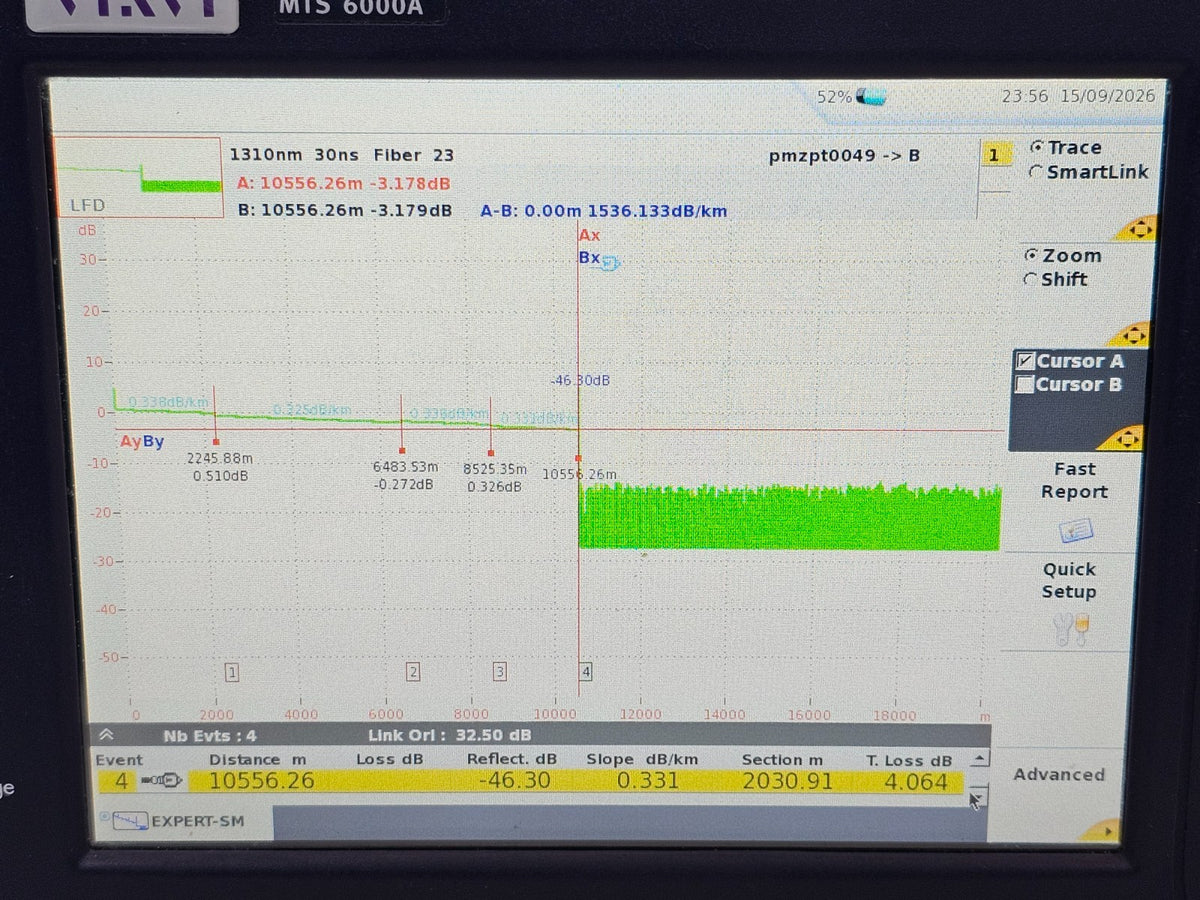Click the -46.30dB reflectance label on trace
Image resolution: width=1200 pixels, height=900 pixels.
pyautogui.click(x=580, y=381)
